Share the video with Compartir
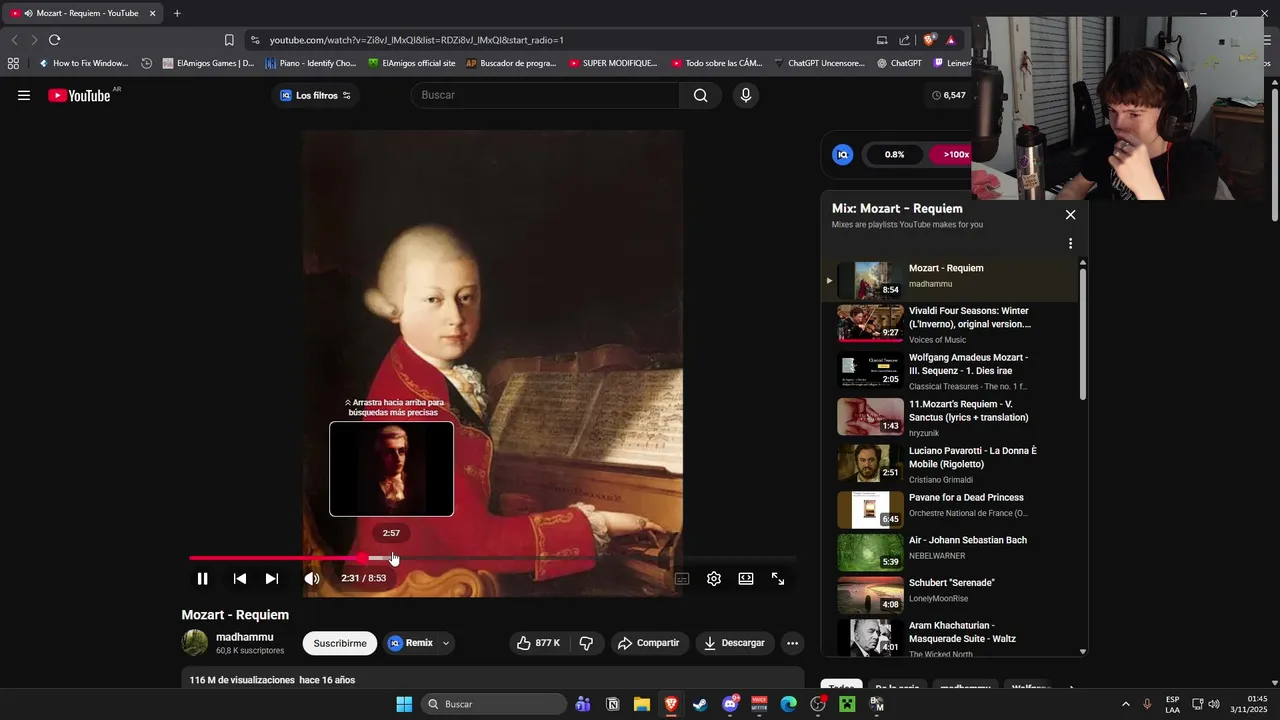Viewport: 1280px width, 720px height. pyautogui.click(x=648, y=643)
